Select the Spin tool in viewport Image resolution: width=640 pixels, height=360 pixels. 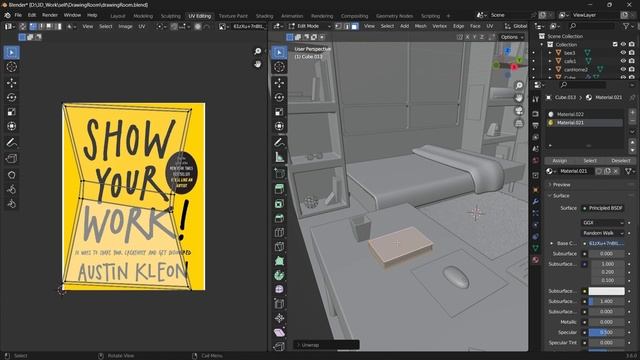pyautogui.click(x=279, y=275)
